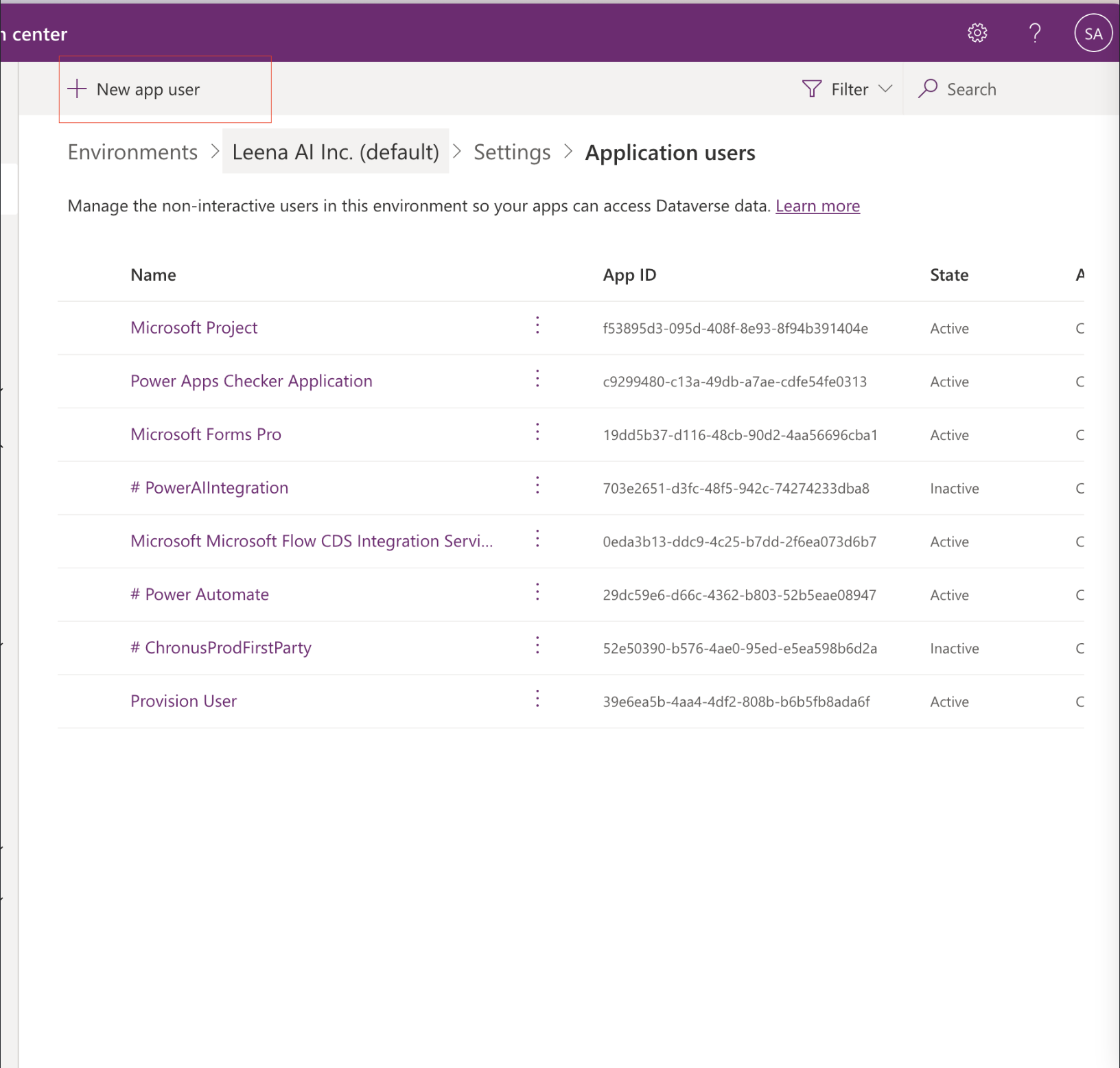Expand the Filter dropdown chevron
Image resolution: width=1120 pixels, height=1068 pixels.
[x=885, y=89]
